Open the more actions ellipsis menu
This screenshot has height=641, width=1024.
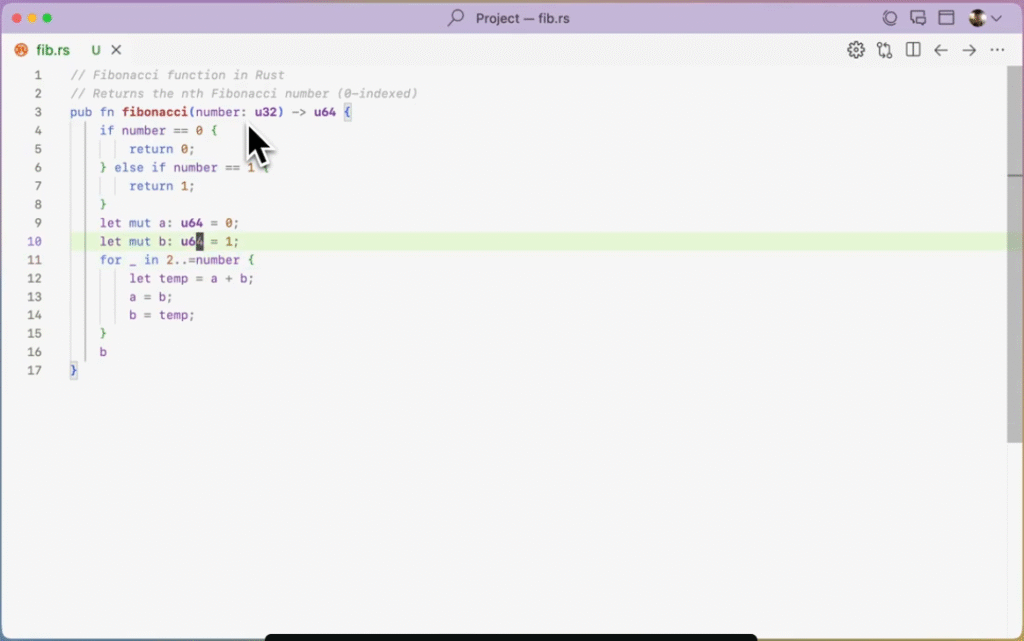(997, 50)
